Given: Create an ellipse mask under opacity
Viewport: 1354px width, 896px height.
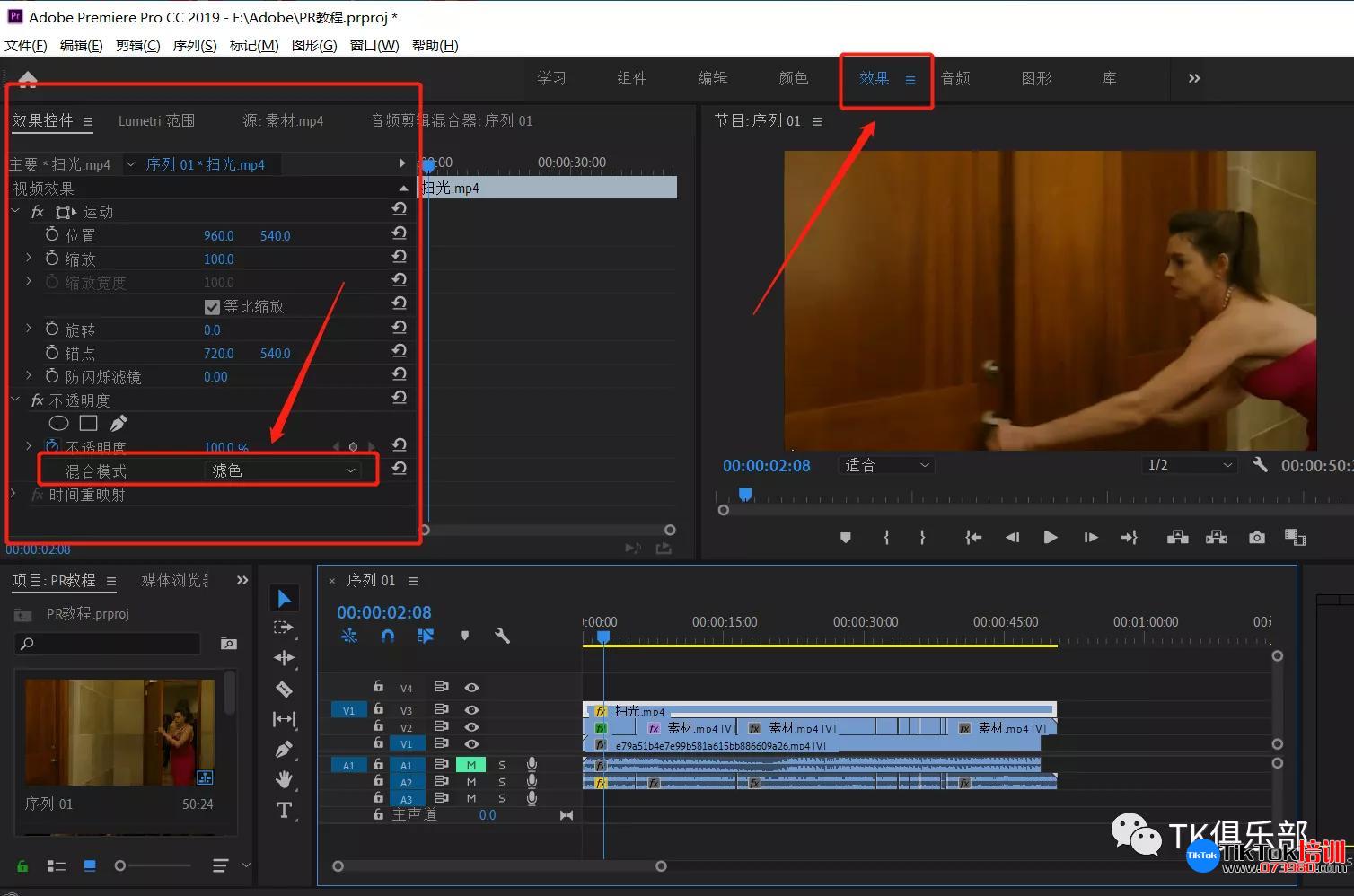Looking at the screenshot, I should 58,423.
